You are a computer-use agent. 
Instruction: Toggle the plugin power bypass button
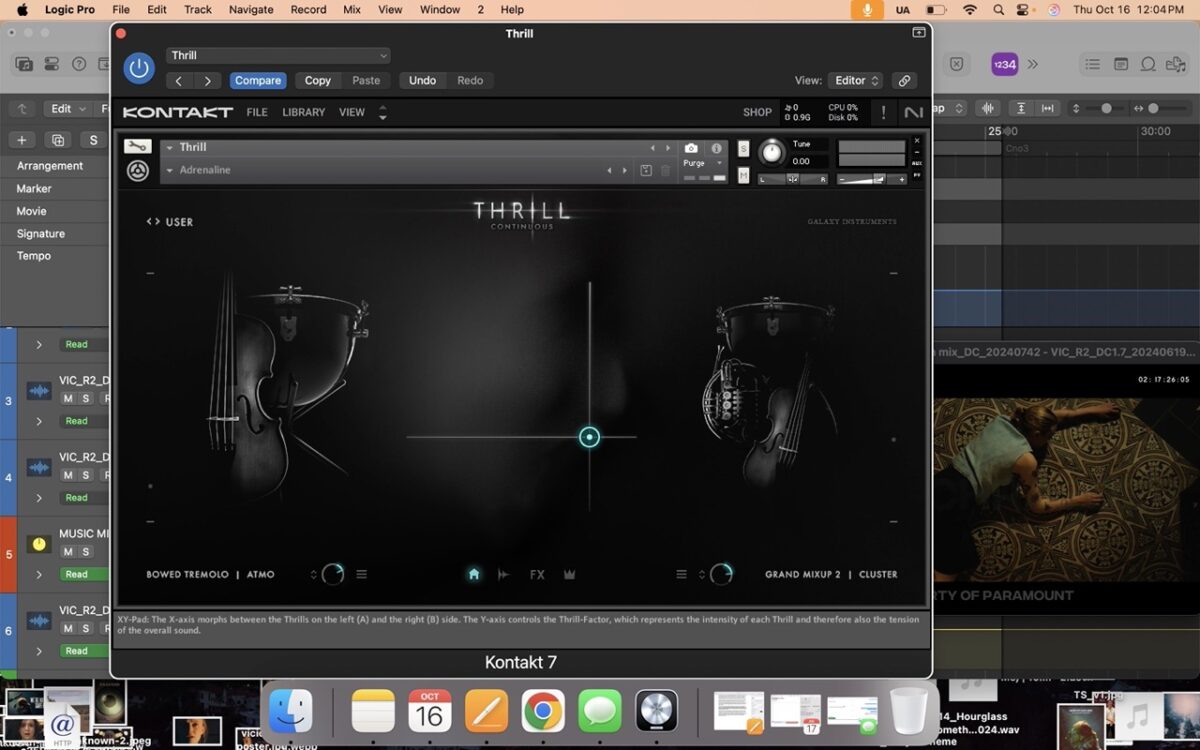click(139, 68)
